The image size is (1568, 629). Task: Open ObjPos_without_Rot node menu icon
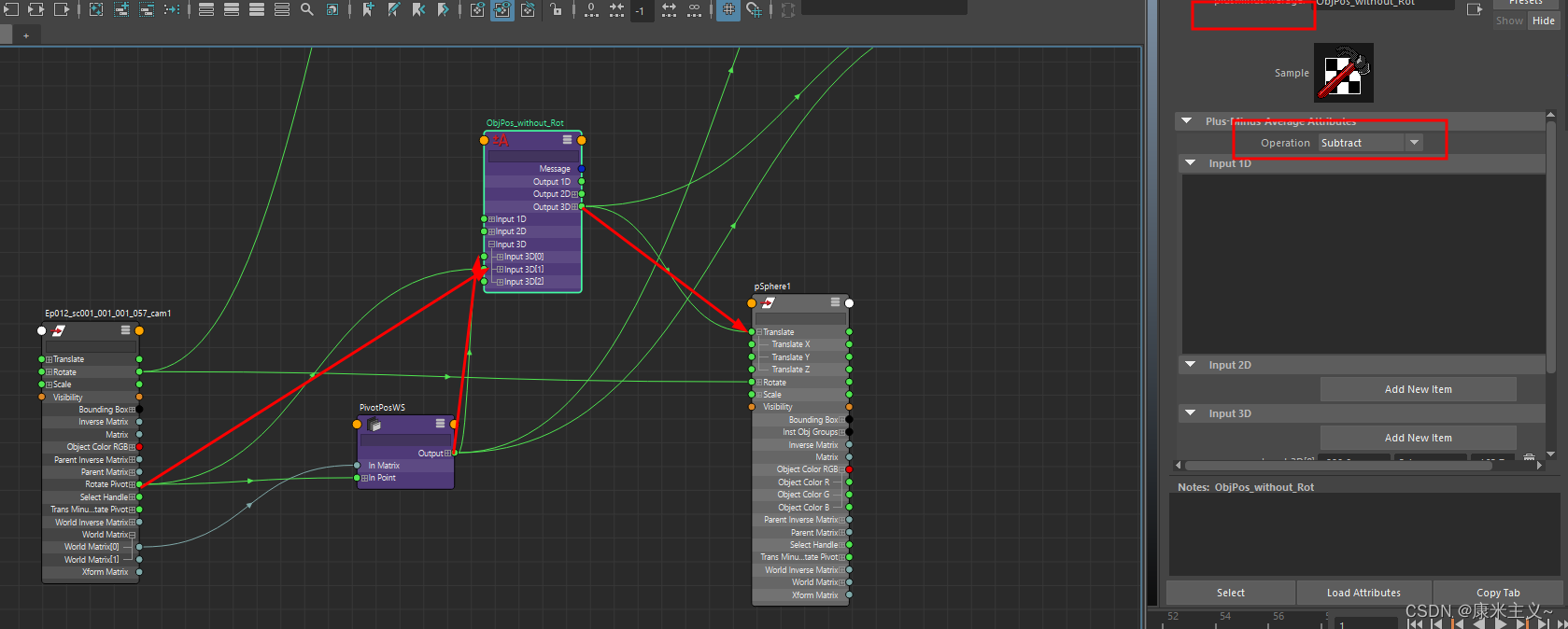click(x=567, y=140)
